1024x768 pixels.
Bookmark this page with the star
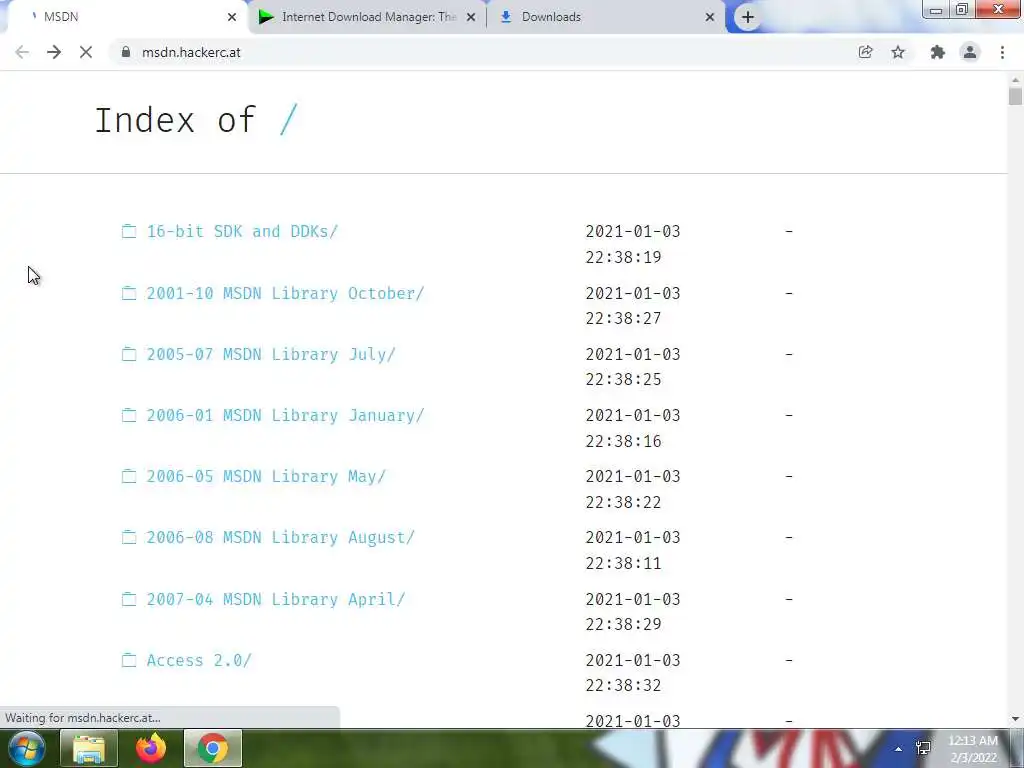898,52
